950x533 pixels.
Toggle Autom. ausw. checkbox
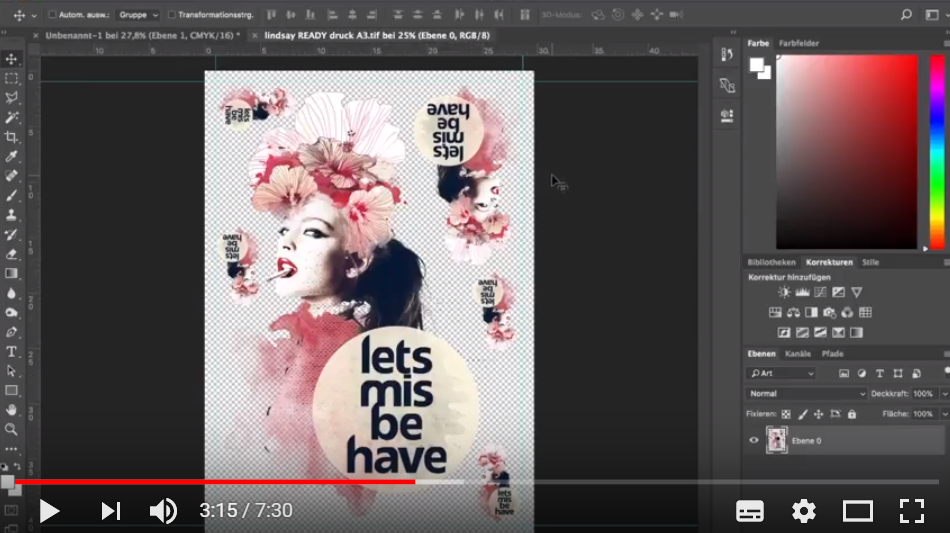[52, 15]
